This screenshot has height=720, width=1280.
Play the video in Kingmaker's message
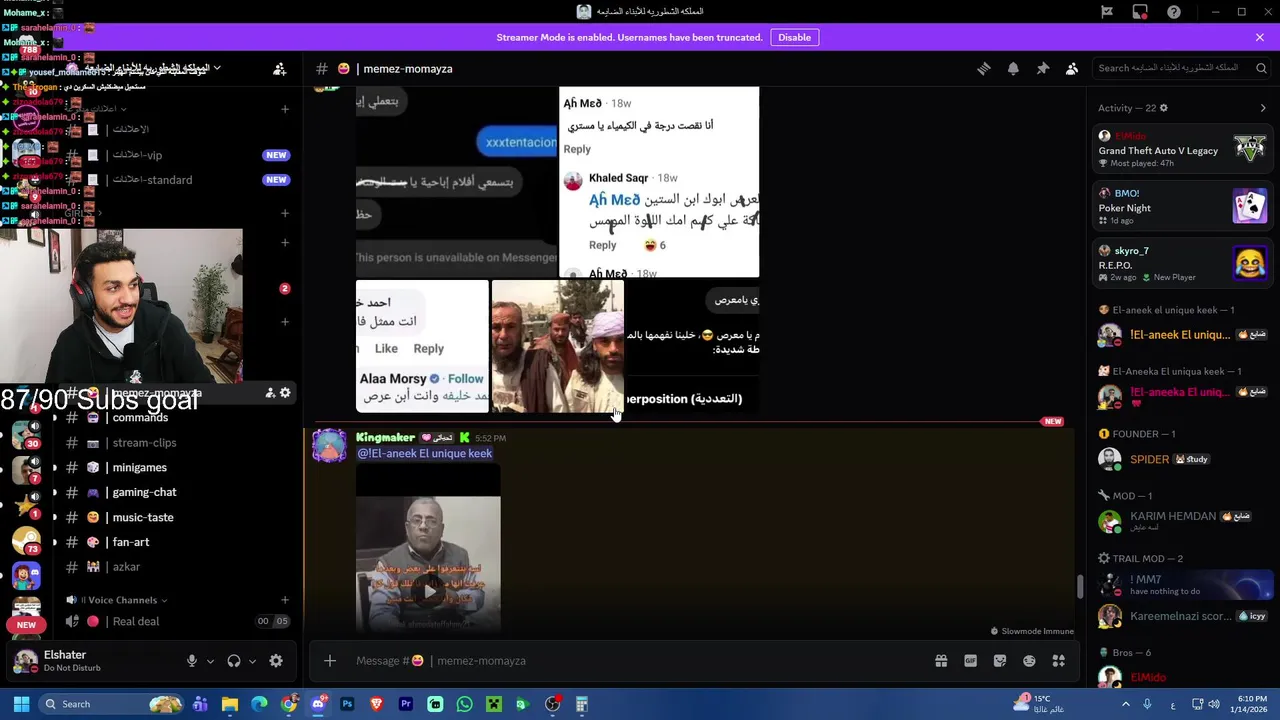429,591
